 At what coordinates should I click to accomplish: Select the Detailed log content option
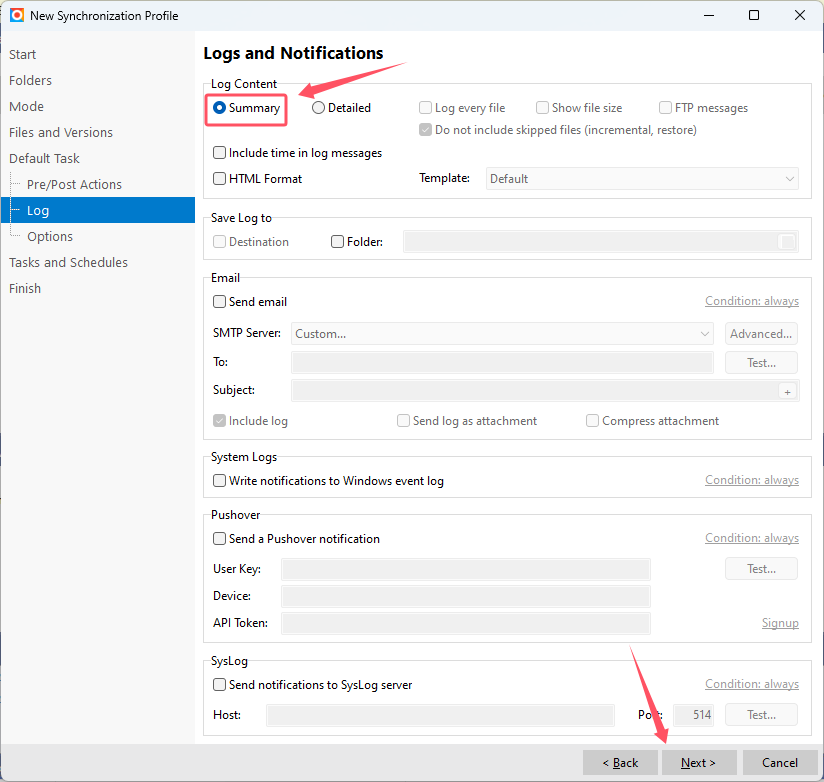point(319,108)
